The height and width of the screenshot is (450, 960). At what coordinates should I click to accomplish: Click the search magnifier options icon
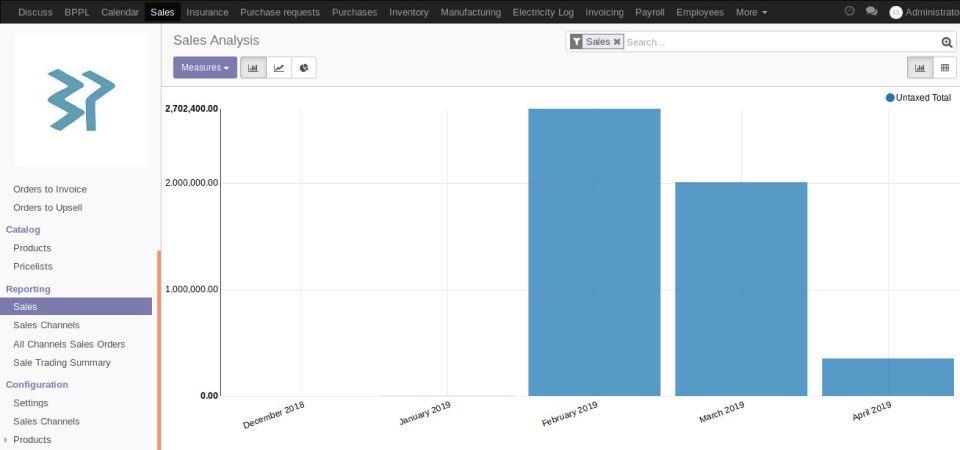[946, 42]
